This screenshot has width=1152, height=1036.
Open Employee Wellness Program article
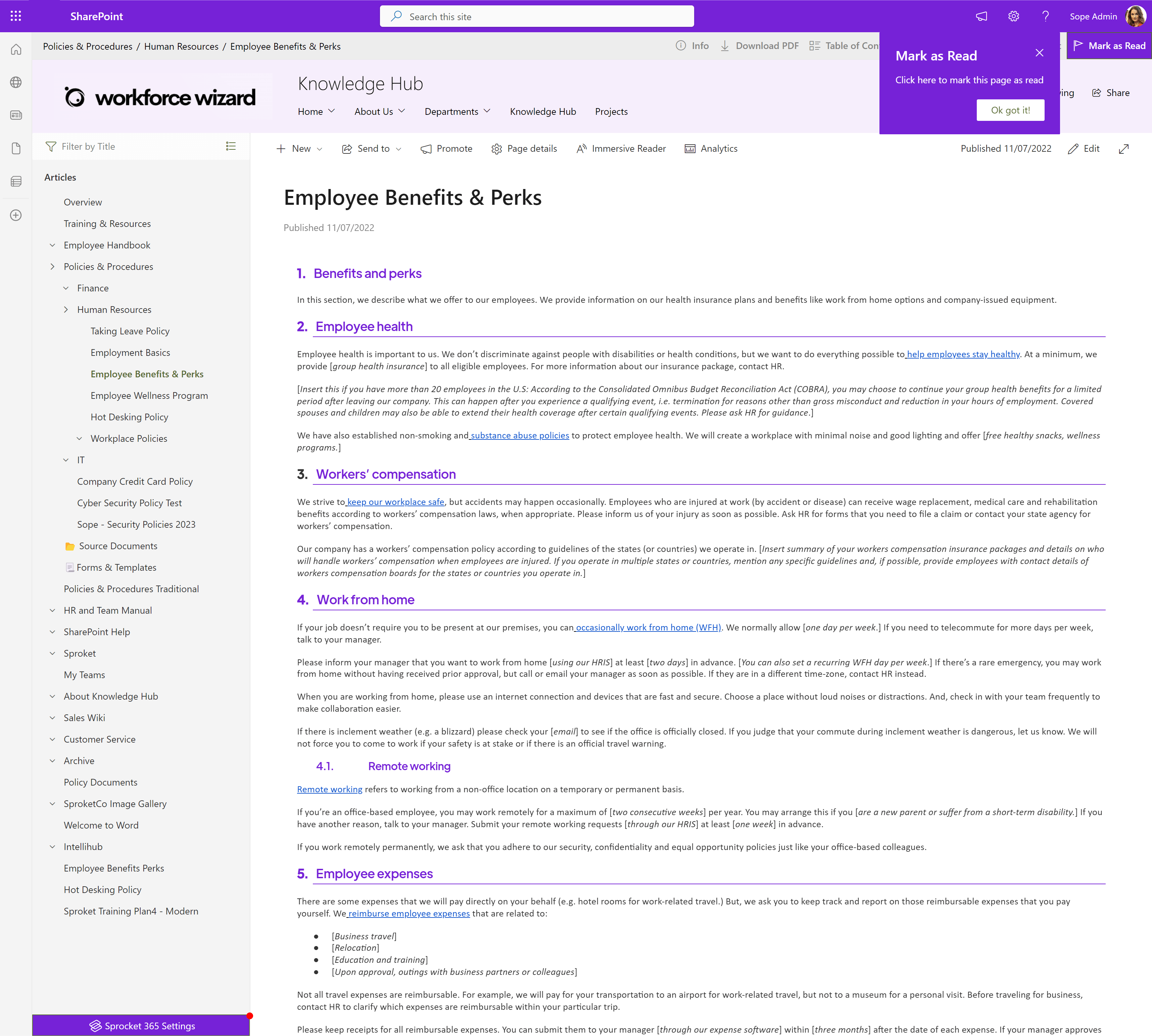149,395
